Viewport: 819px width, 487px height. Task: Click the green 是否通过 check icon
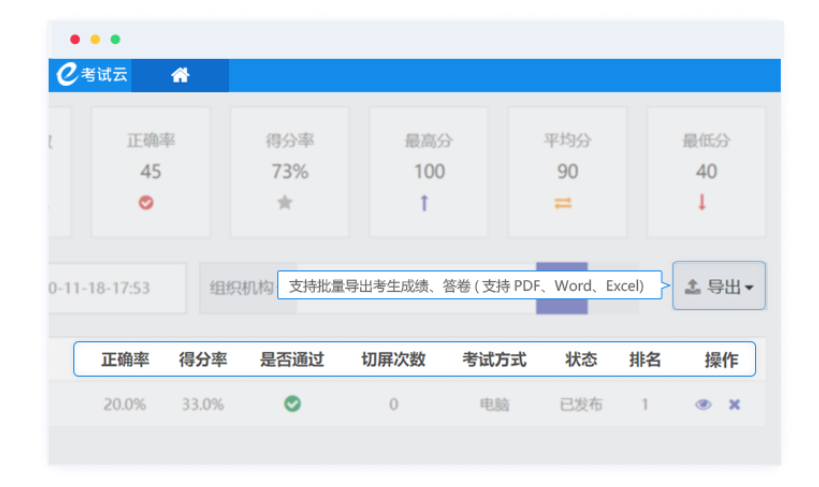click(x=292, y=404)
